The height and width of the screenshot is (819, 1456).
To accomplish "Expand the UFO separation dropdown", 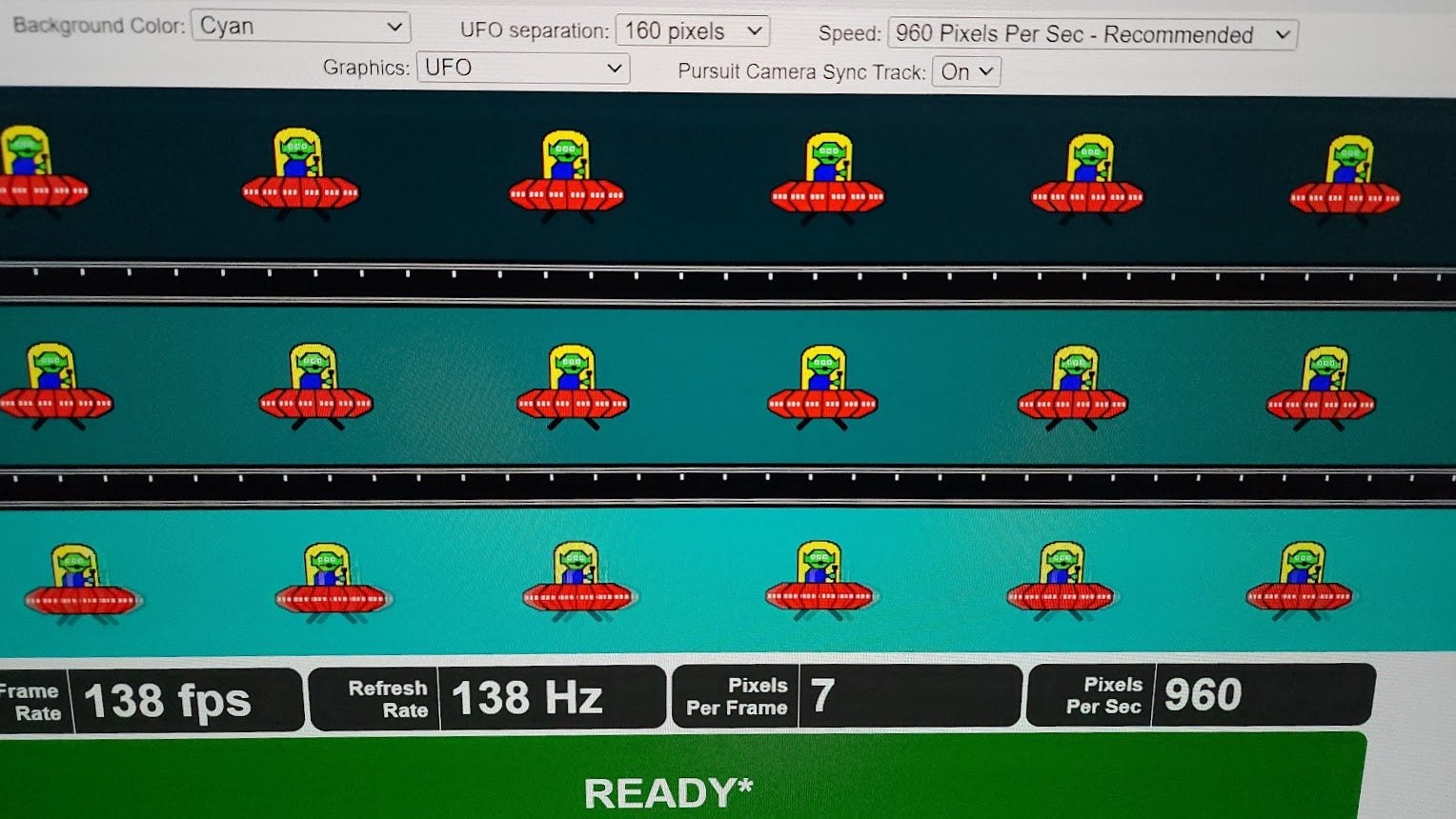I will [x=692, y=31].
